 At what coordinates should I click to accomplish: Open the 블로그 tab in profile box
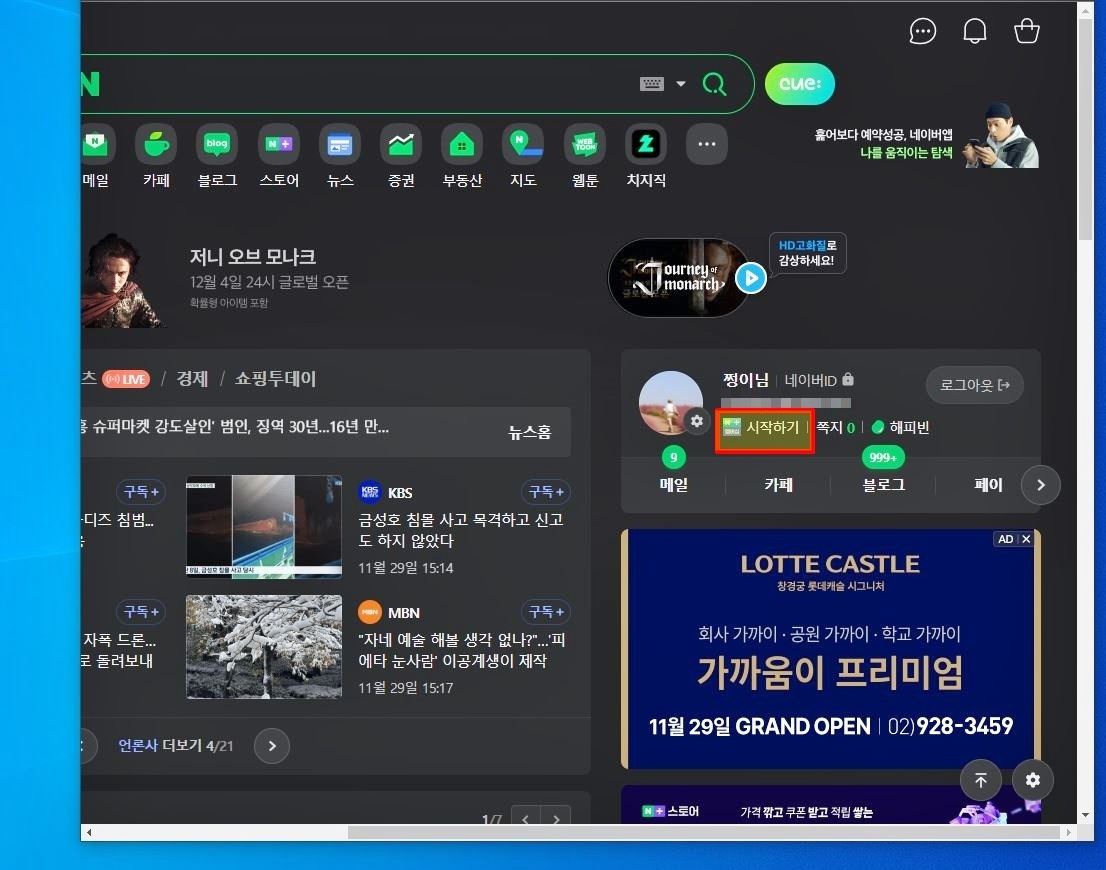[x=883, y=485]
